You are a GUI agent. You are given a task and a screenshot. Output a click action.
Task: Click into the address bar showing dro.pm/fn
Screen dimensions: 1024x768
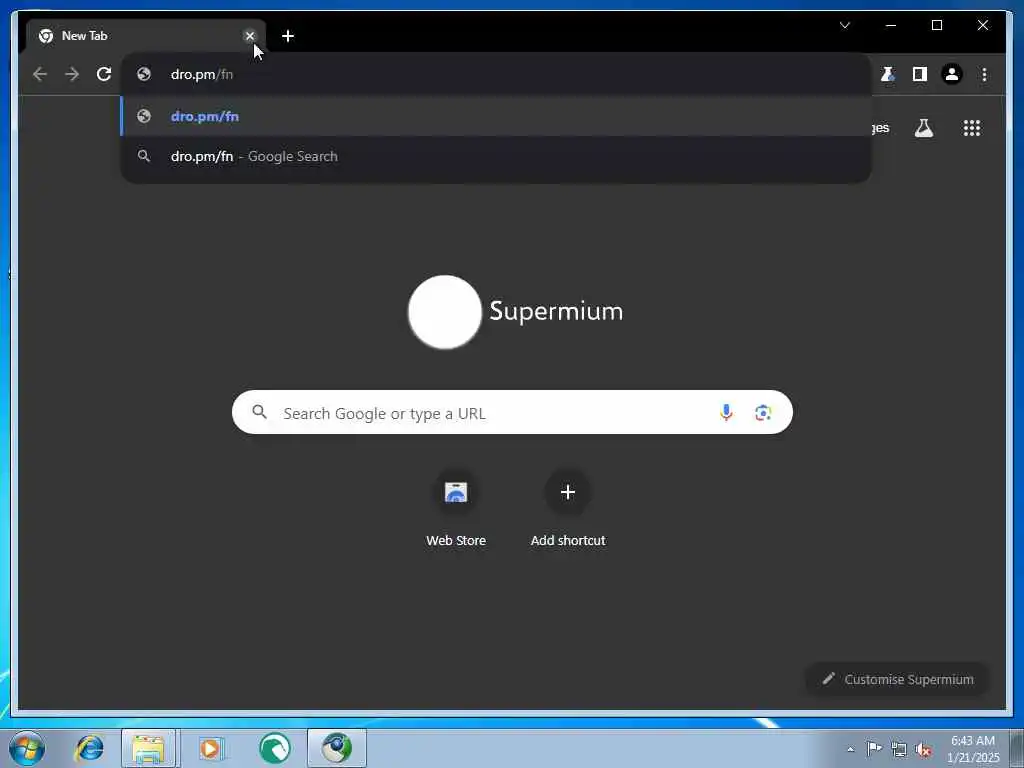pos(496,74)
